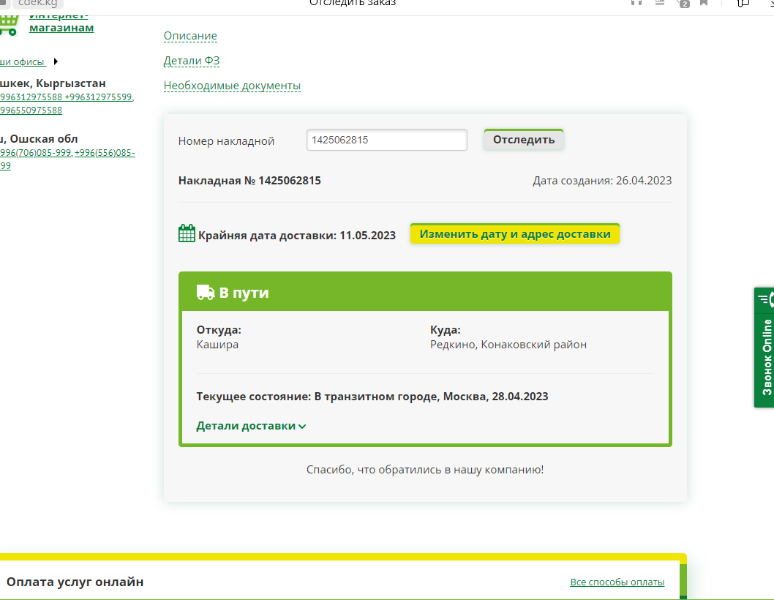Open 'Необходимые документы' section
Image resolution: width=774 pixels, height=600 pixels.
tap(232, 86)
